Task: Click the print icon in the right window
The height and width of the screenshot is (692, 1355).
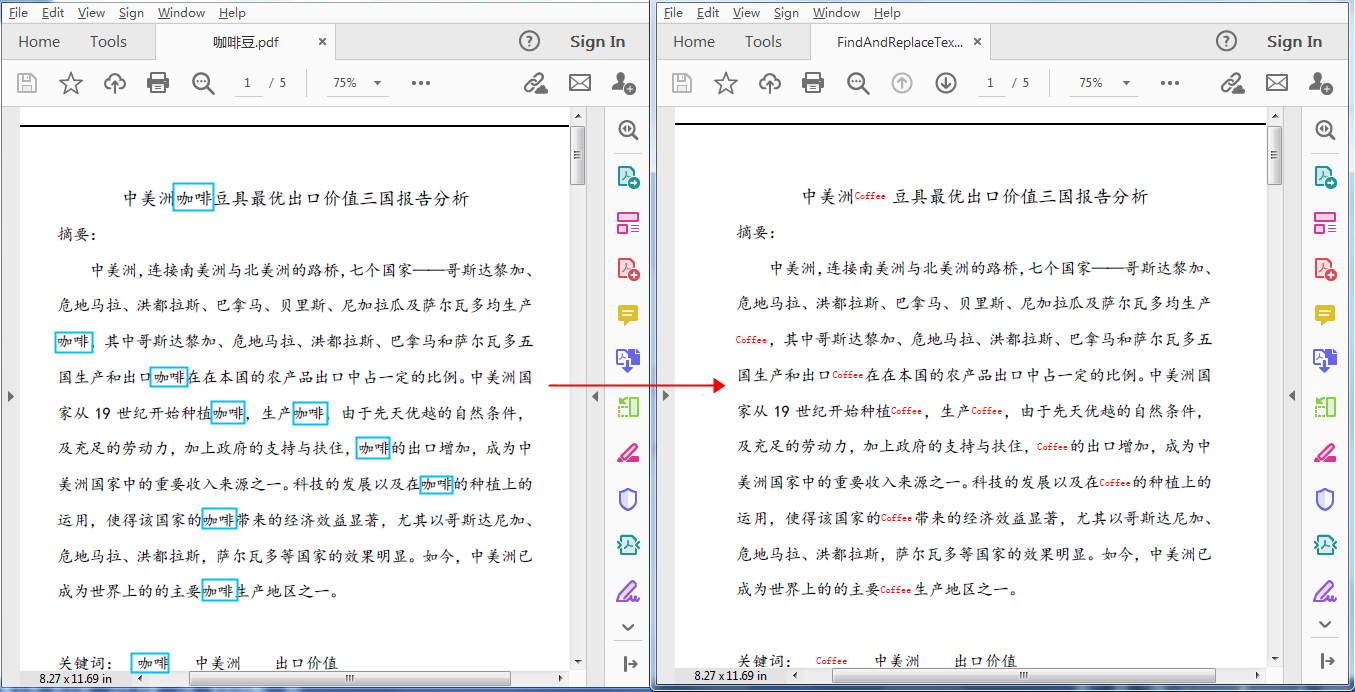Action: point(813,83)
